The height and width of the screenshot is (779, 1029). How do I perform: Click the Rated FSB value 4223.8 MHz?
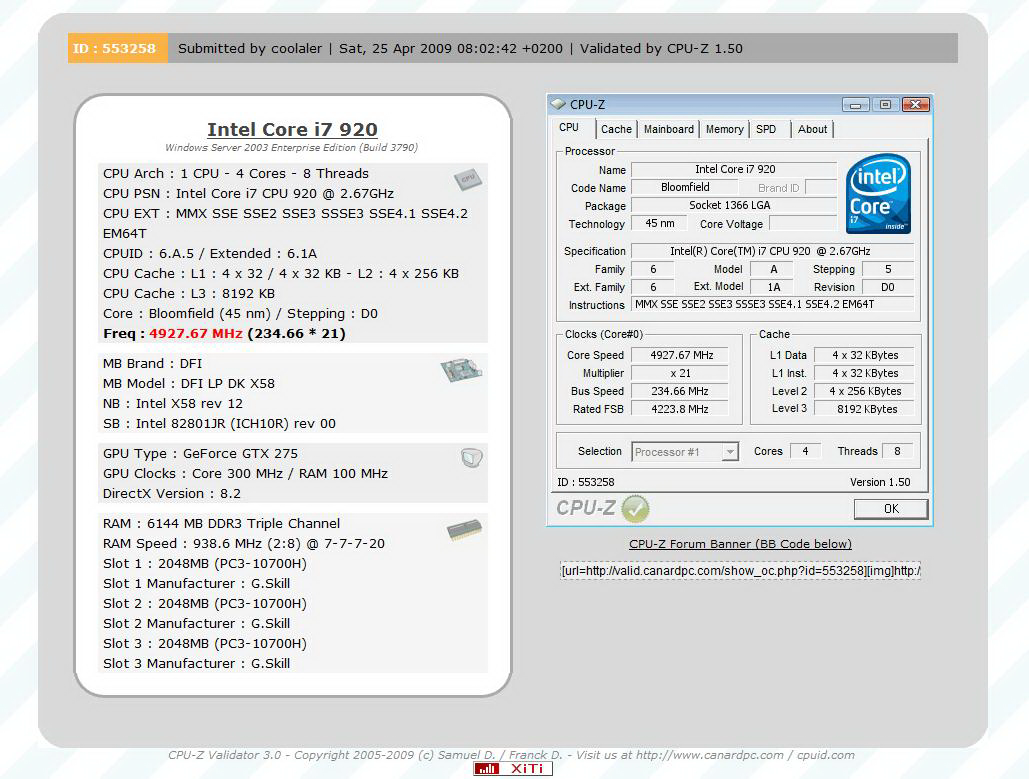pyautogui.click(x=680, y=409)
